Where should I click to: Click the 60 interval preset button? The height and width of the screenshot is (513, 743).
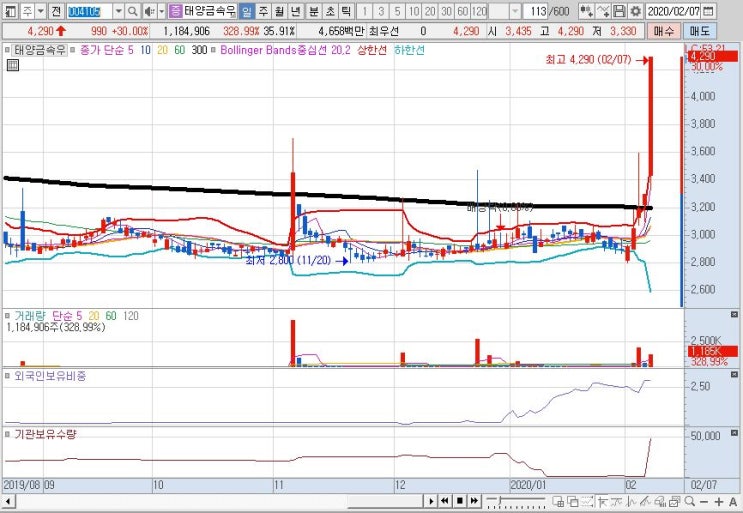pyautogui.click(x=462, y=11)
